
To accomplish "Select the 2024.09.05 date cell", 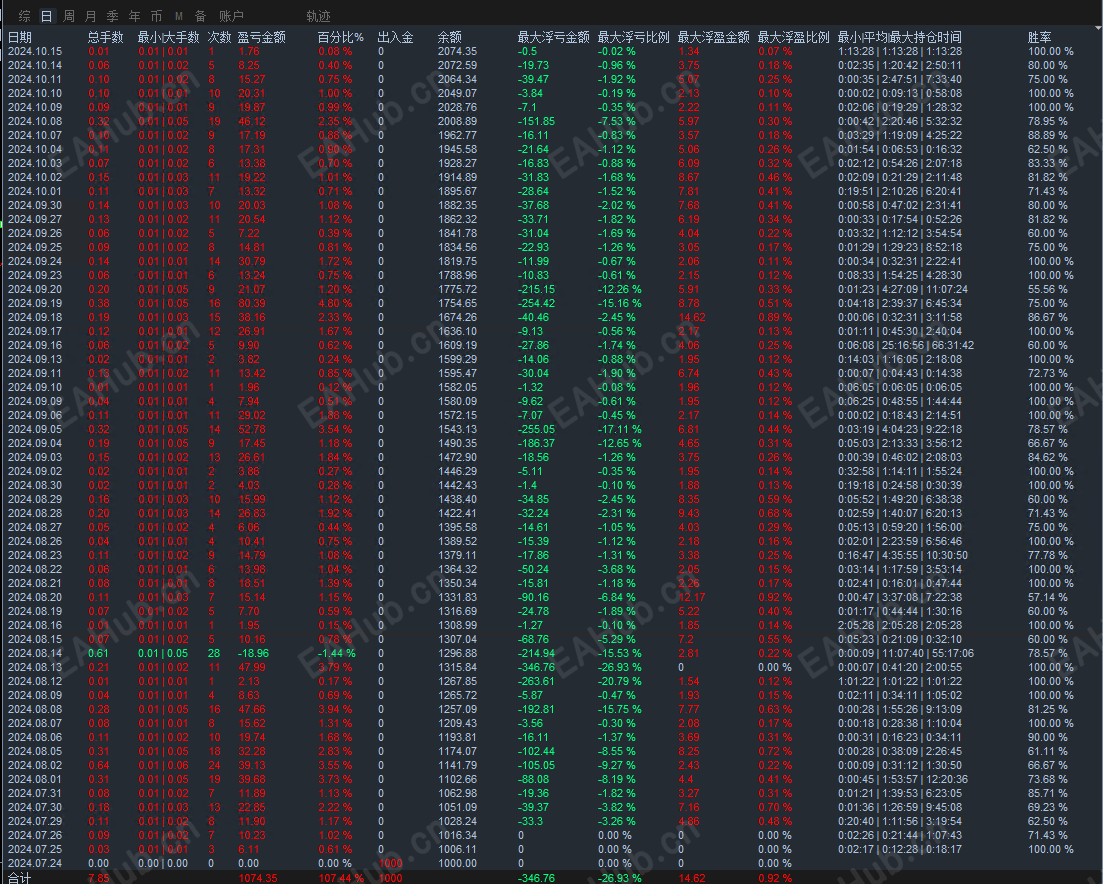I will pos(34,429).
